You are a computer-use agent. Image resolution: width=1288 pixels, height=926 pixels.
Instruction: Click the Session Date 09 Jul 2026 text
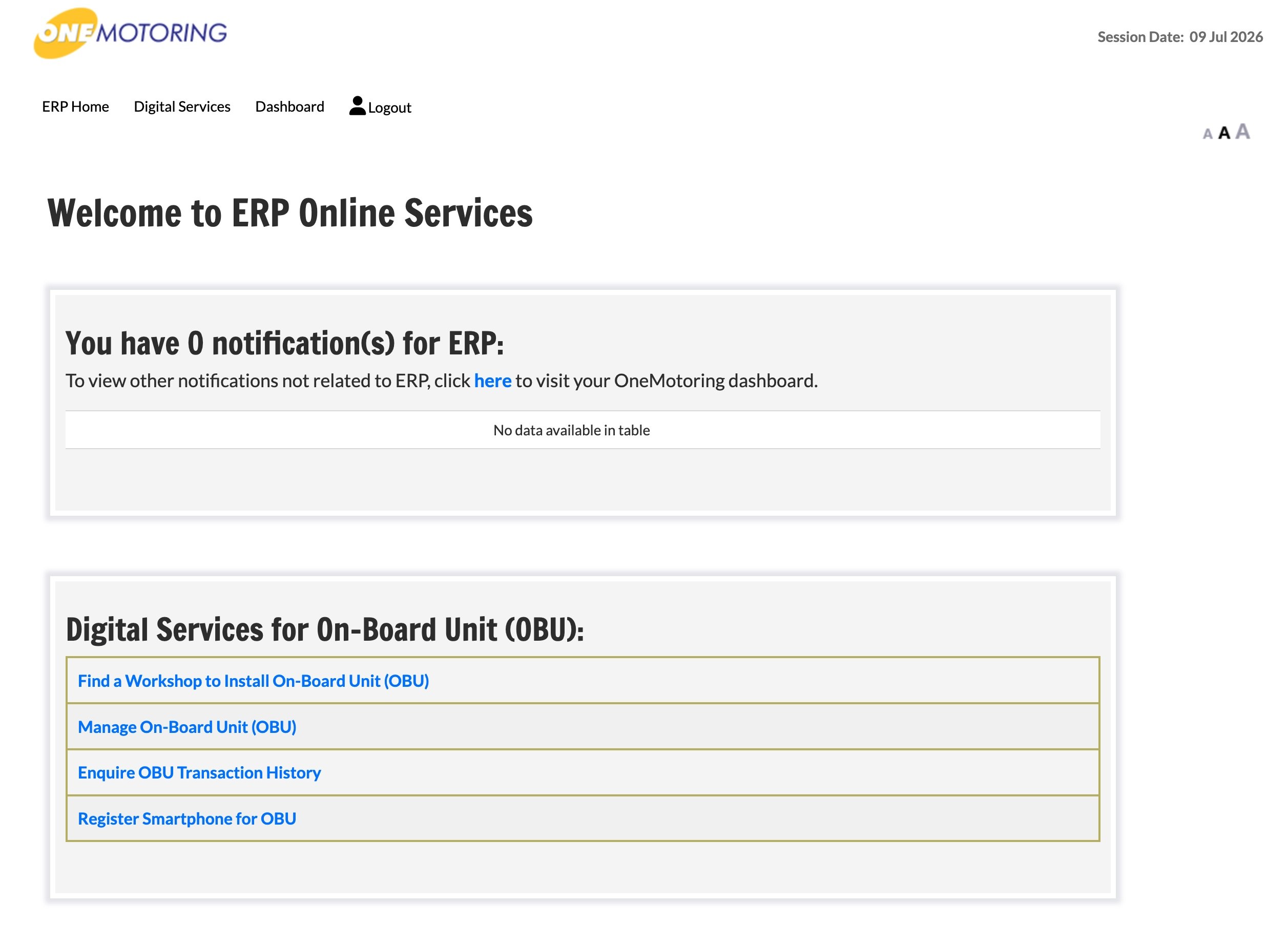point(1179,37)
